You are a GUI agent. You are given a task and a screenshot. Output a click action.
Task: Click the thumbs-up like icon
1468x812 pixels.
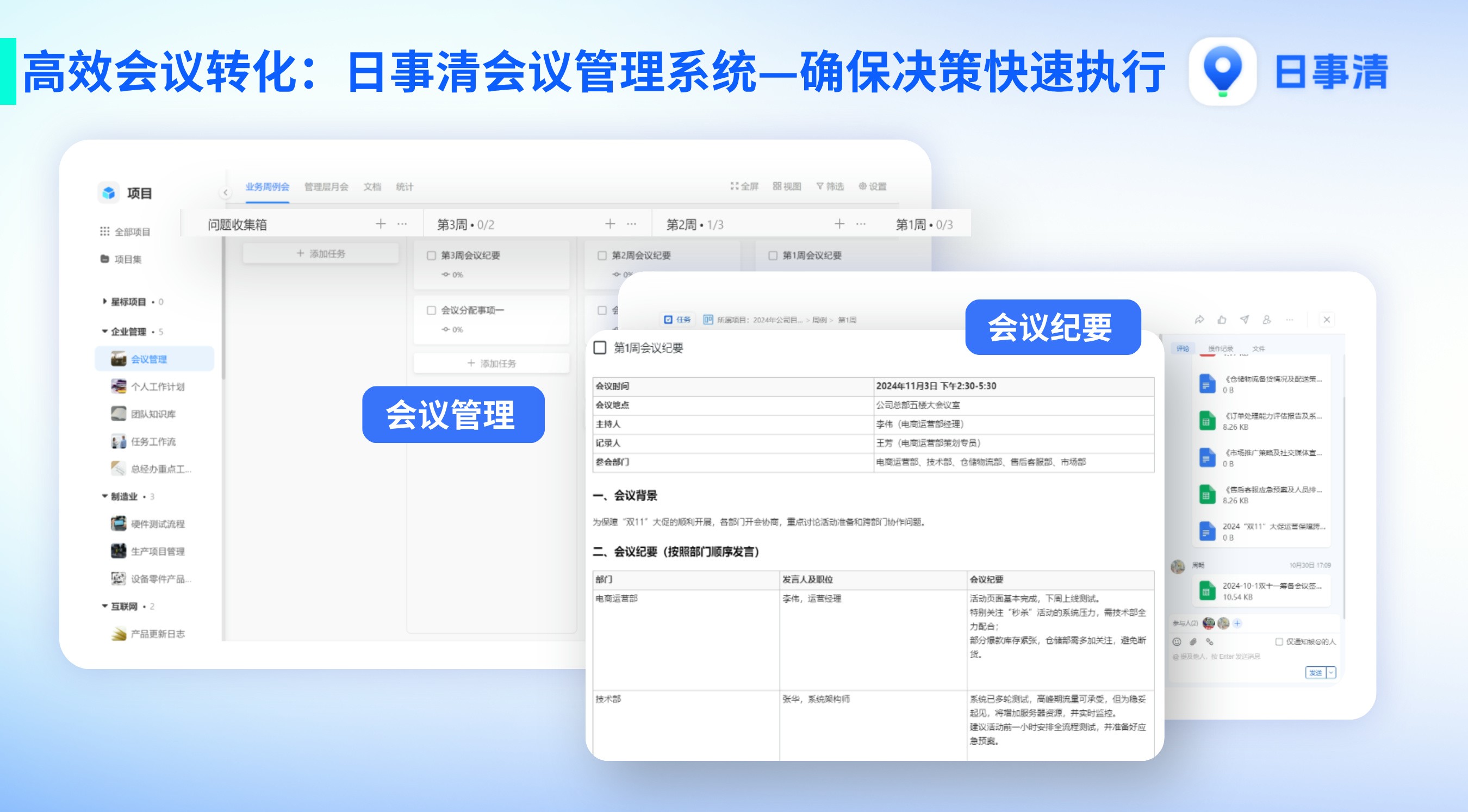[x=1222, y=320]
